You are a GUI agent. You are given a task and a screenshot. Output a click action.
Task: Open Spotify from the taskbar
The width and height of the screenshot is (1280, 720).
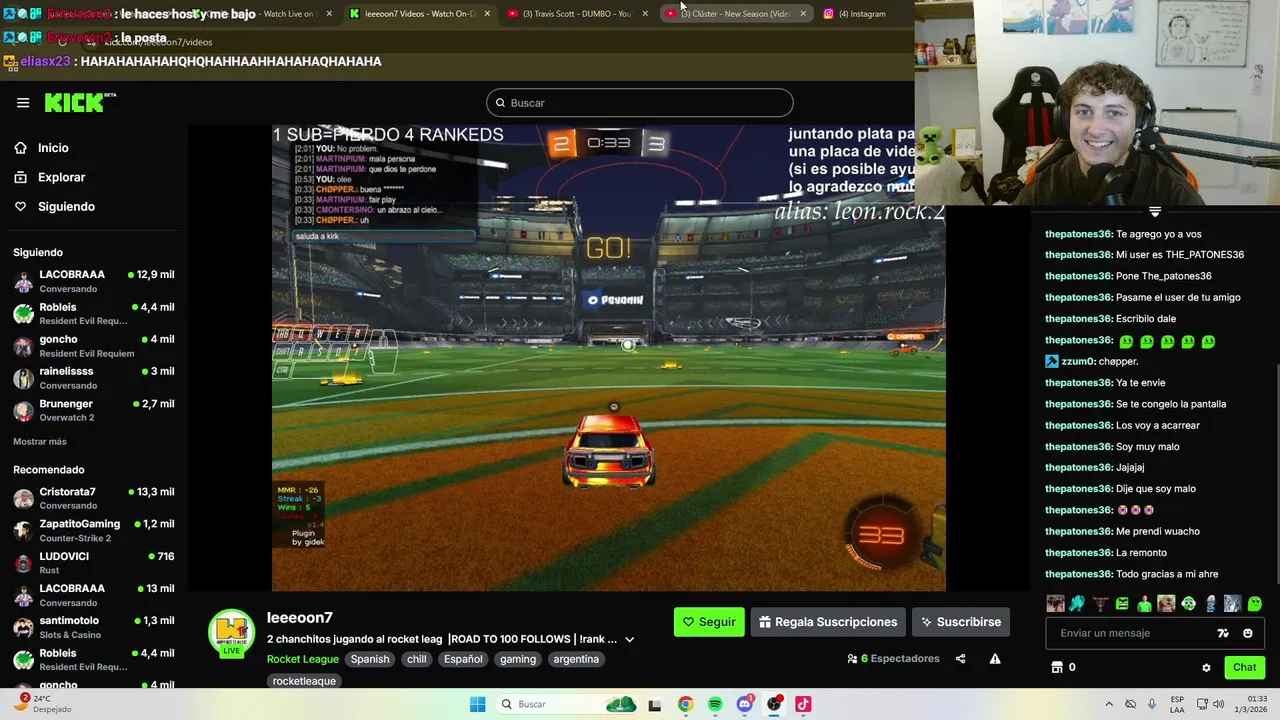click(x=715, y=704)
